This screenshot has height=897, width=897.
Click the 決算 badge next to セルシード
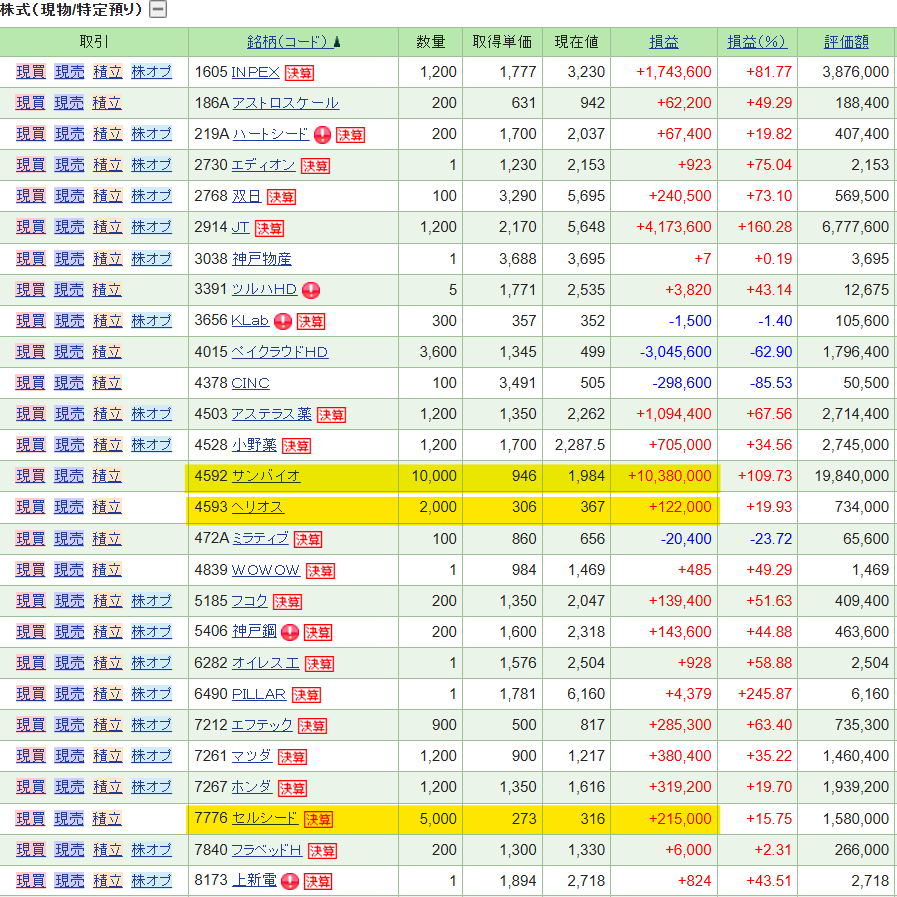(318, 819)
